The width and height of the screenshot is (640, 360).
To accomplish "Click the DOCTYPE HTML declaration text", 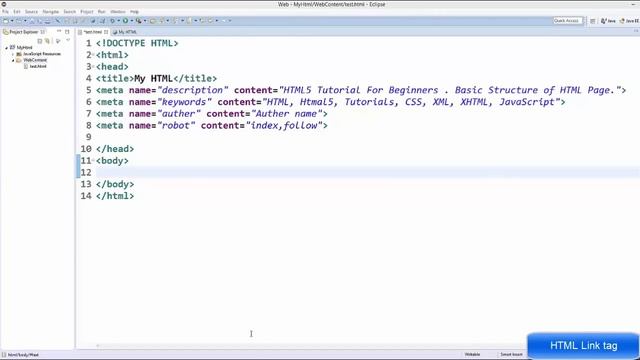I will pos(137,43).
